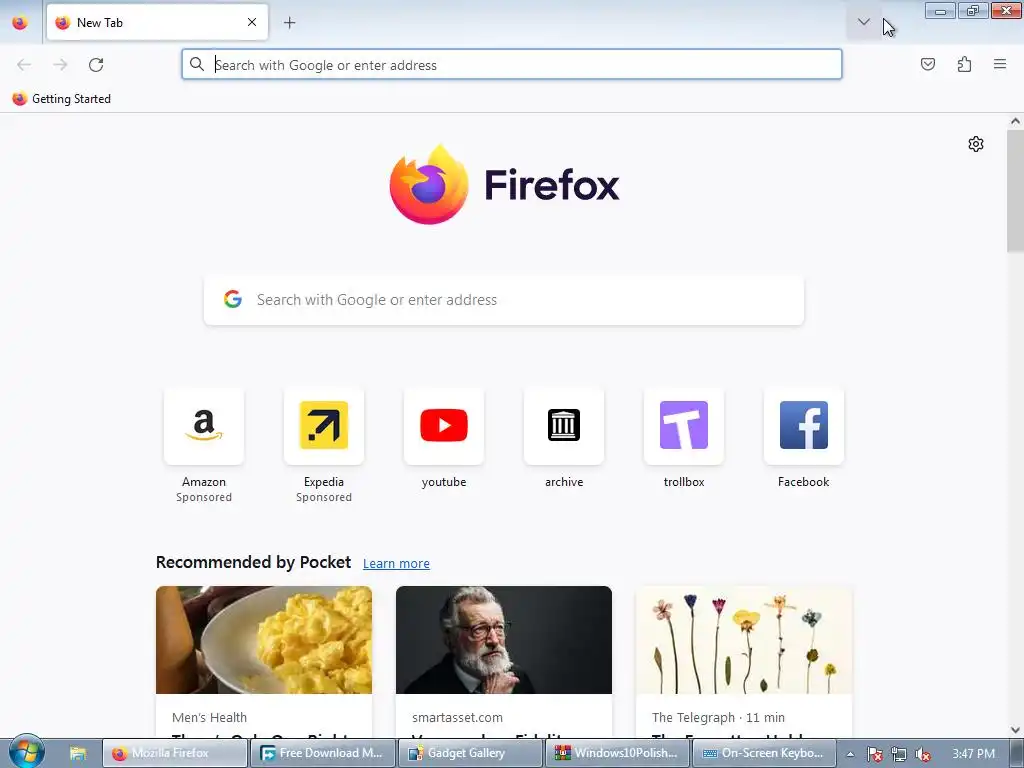Open the smartasset.com story thumbnail

[x=504, y=640]
